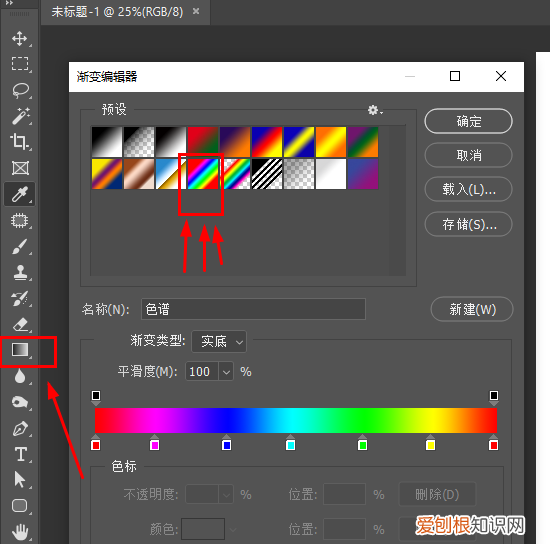This screenshot has height=544, width=550.
Task: Select the Move tool
Action: (x=20, y=39)
